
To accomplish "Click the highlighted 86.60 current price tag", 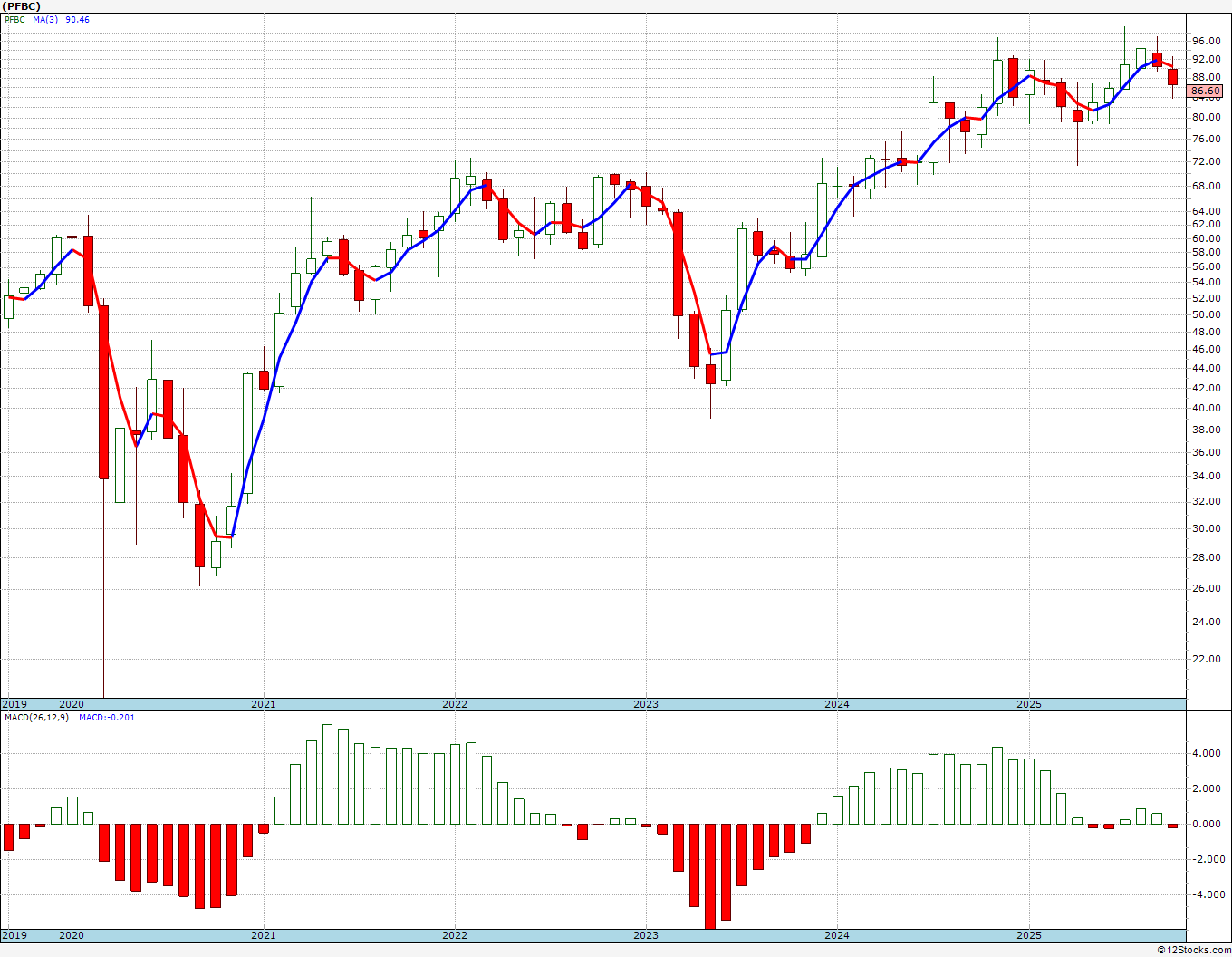I will click(x=1206, y=92).
